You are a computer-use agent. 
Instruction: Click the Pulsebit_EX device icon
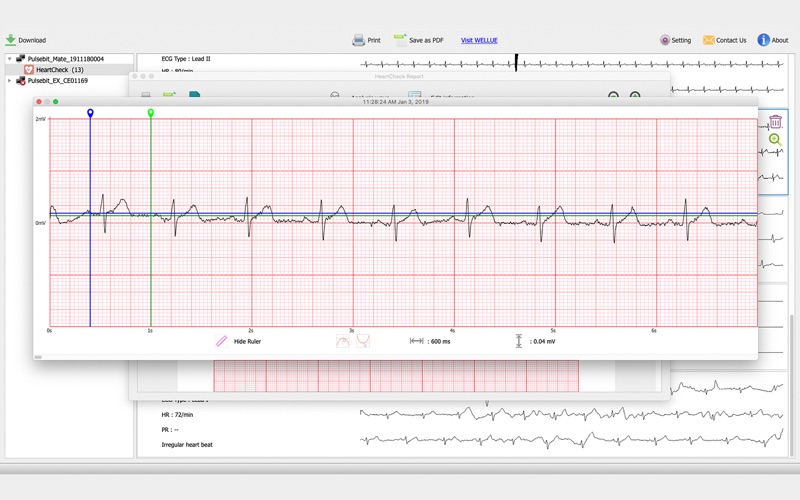(x=21, y=81)
